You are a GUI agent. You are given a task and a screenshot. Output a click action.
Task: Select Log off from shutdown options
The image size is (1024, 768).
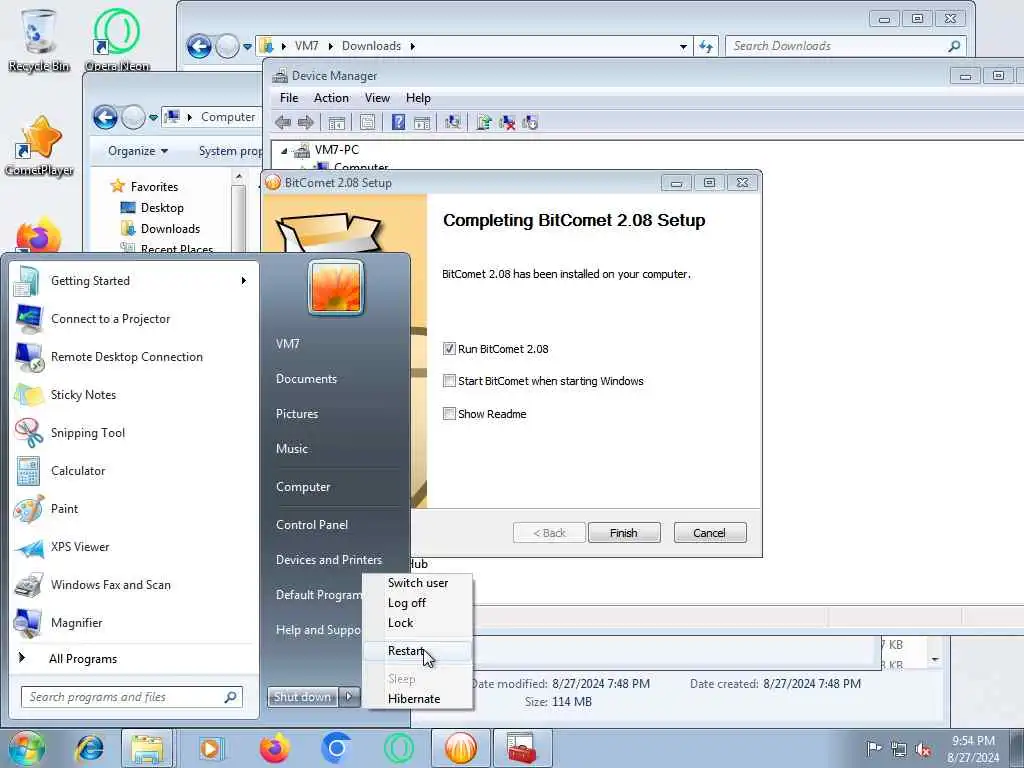coord(417,603)
